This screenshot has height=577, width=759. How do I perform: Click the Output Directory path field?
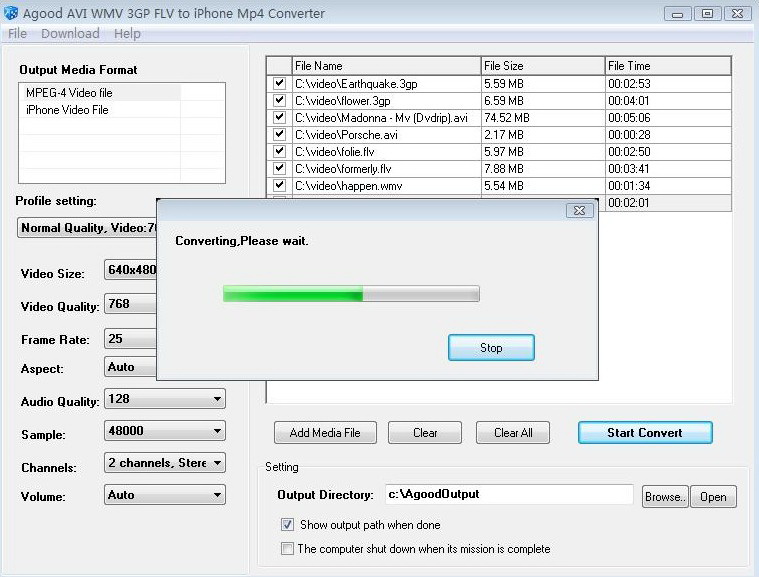tap(509, 494)
